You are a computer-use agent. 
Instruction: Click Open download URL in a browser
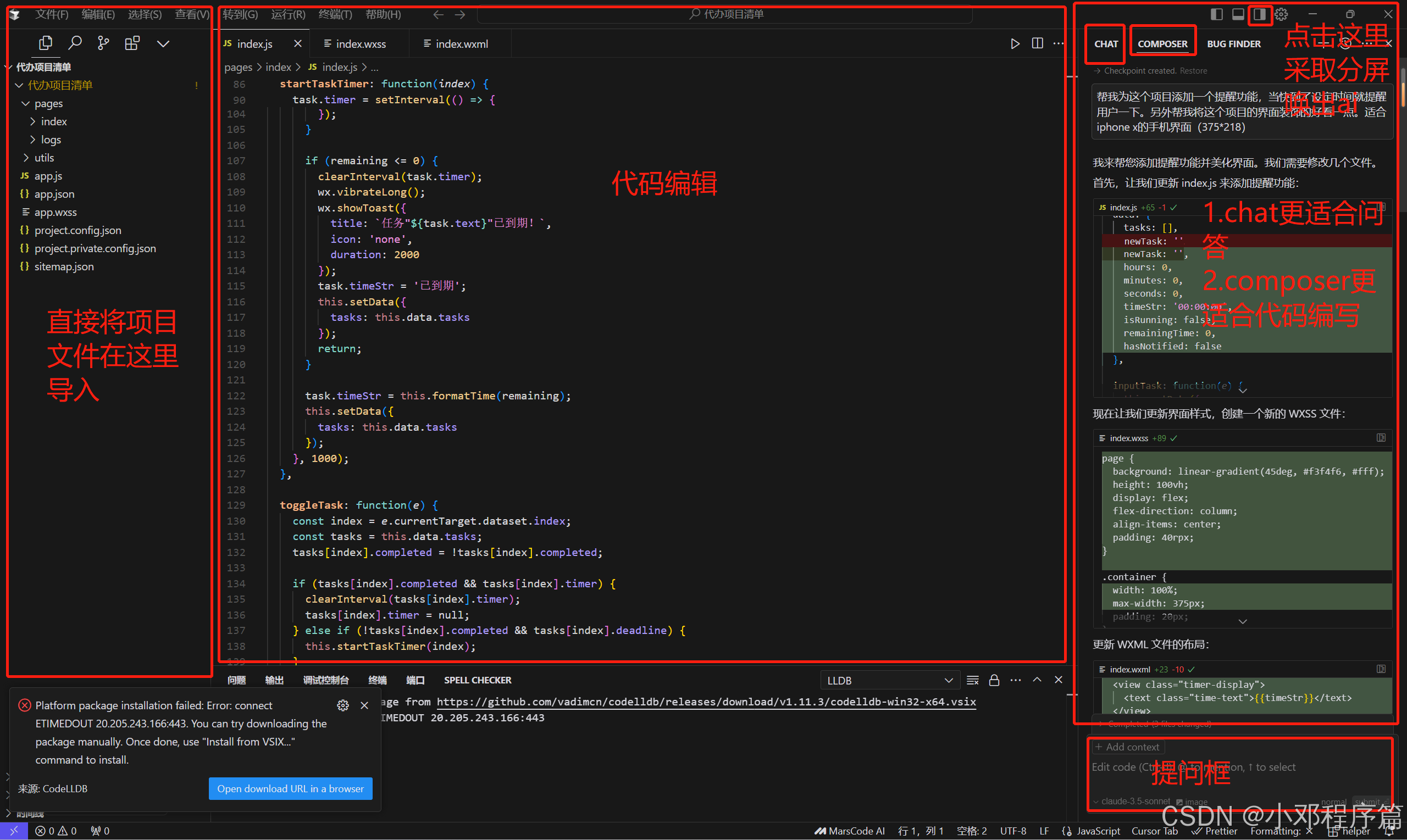(x=290, y=788)
